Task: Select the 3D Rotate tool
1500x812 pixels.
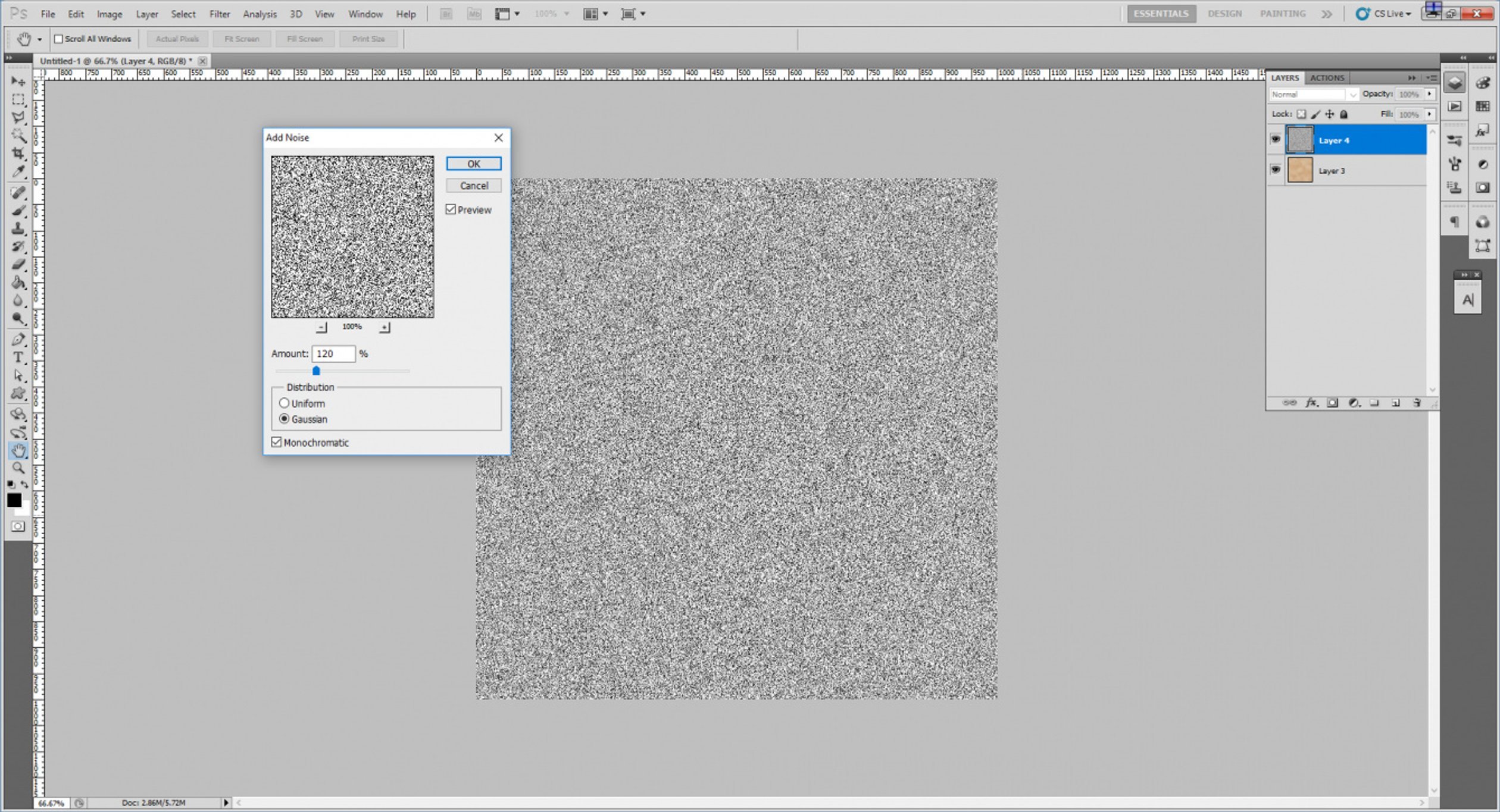Action: [18, 414]
